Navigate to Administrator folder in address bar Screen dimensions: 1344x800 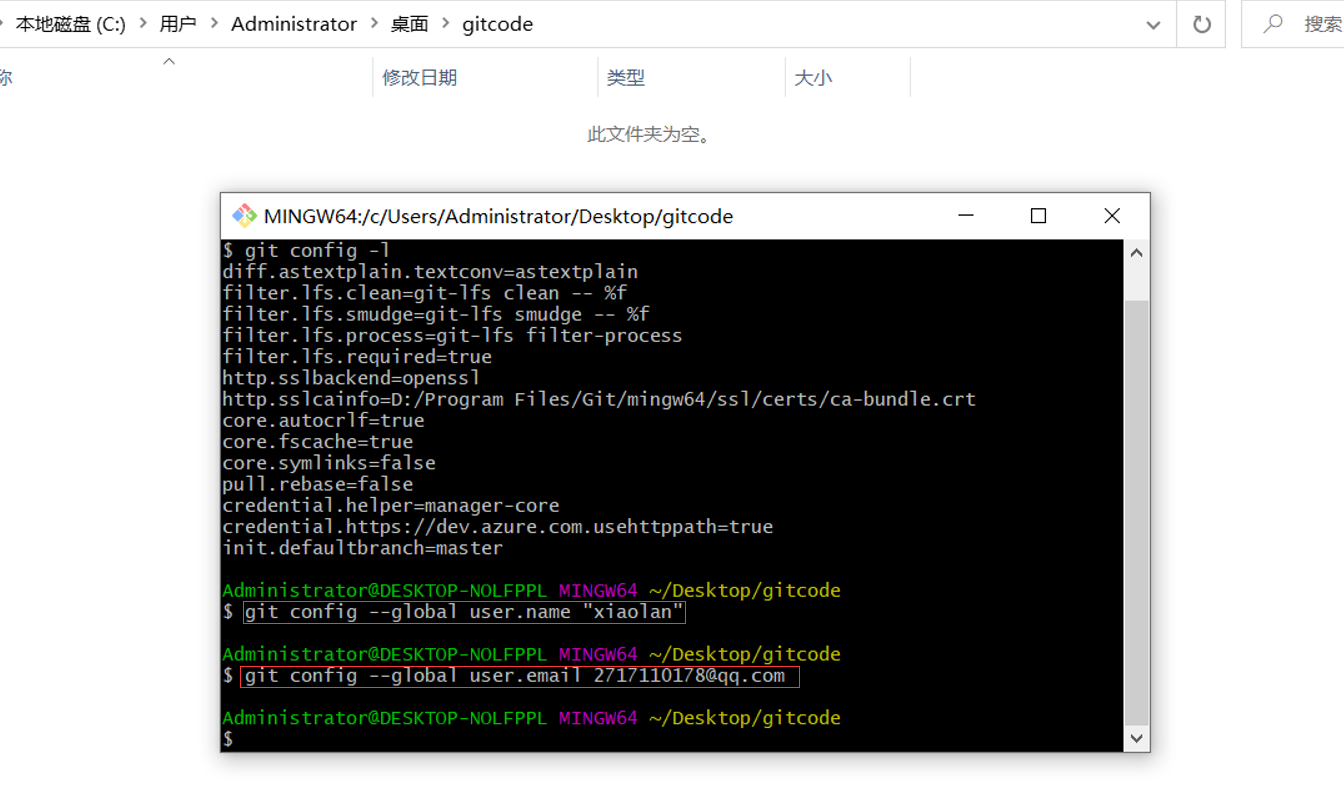294,24
